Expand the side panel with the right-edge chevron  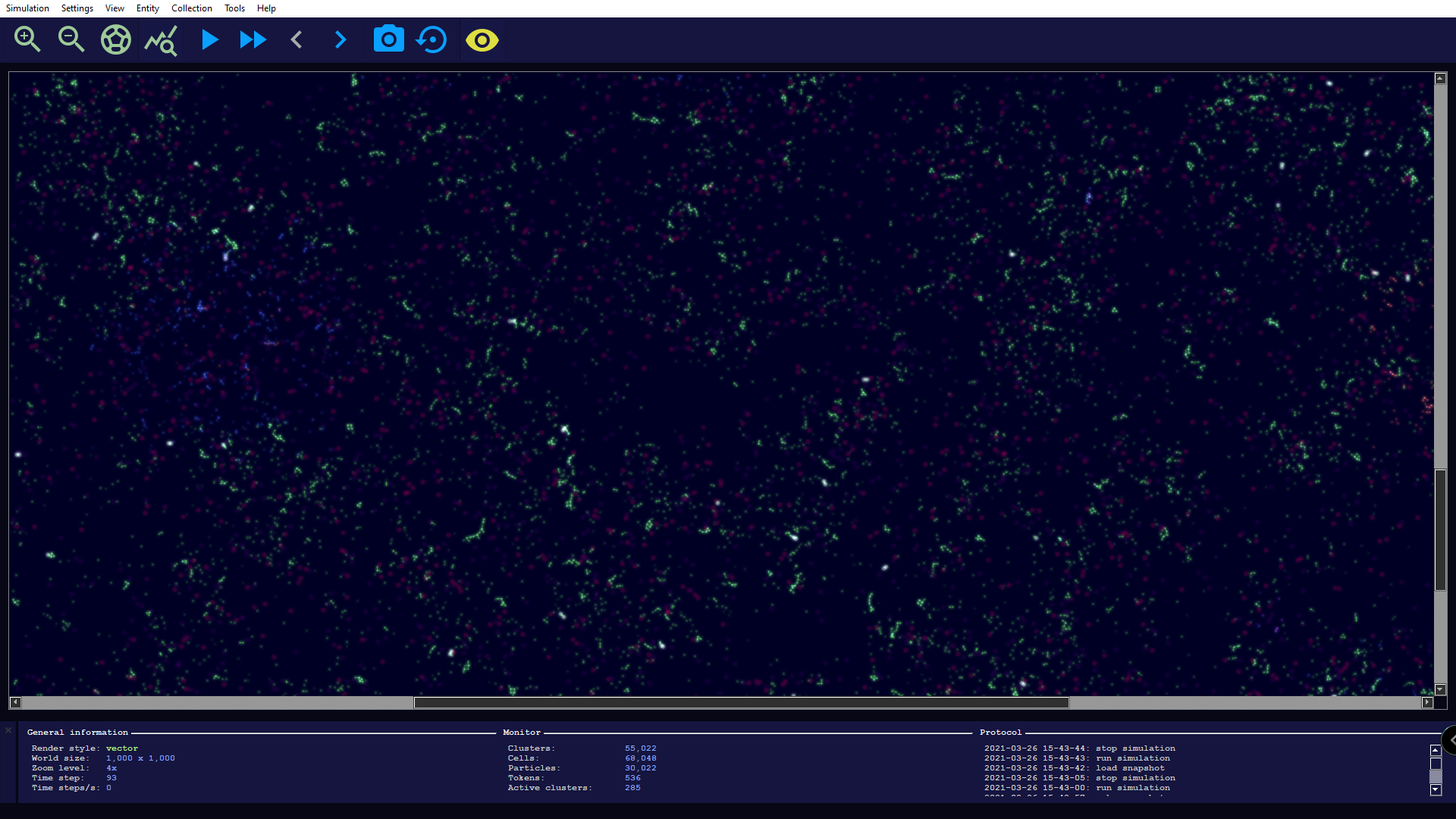pos(1451,740)
